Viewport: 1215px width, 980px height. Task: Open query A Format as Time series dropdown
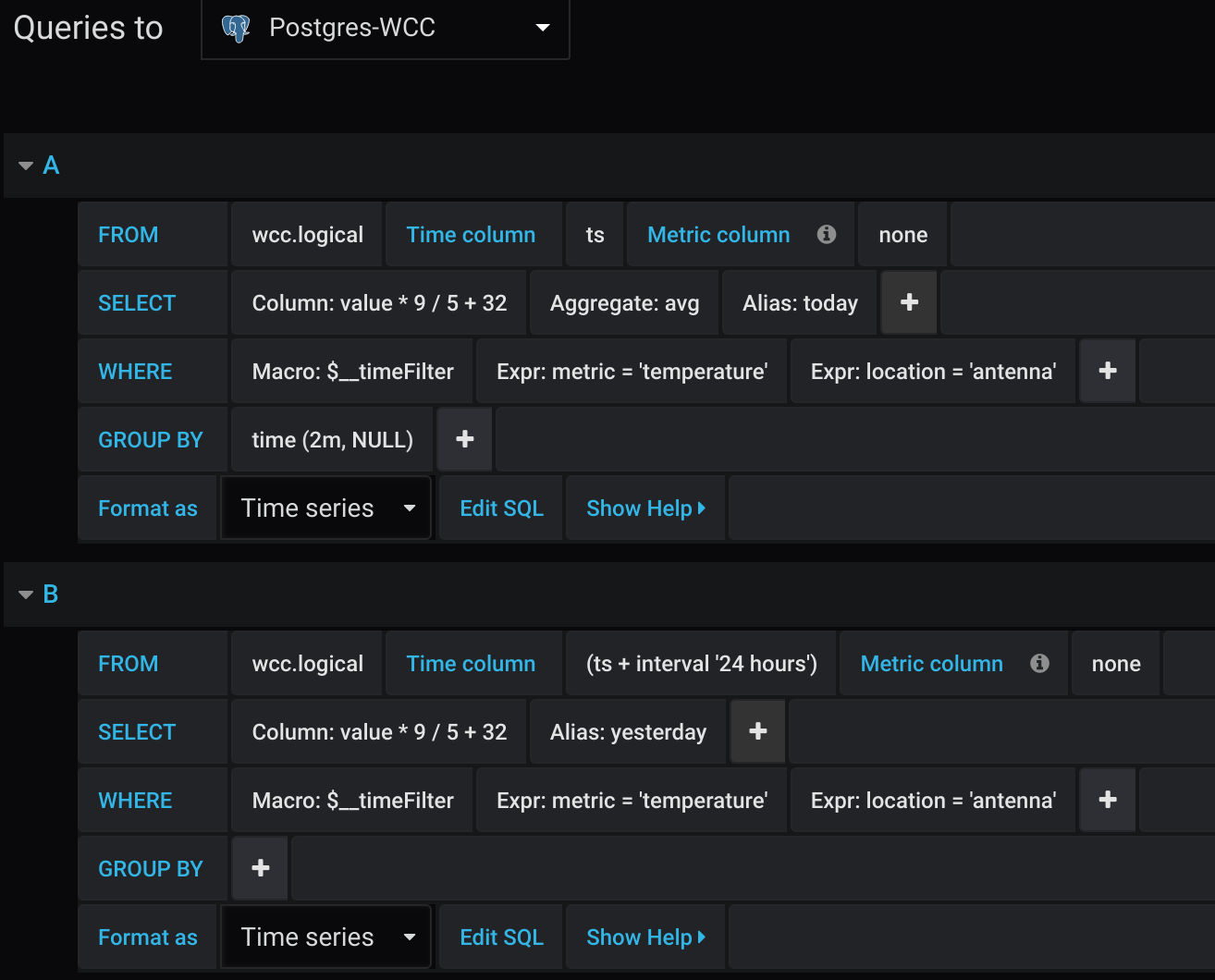(326, 508)
